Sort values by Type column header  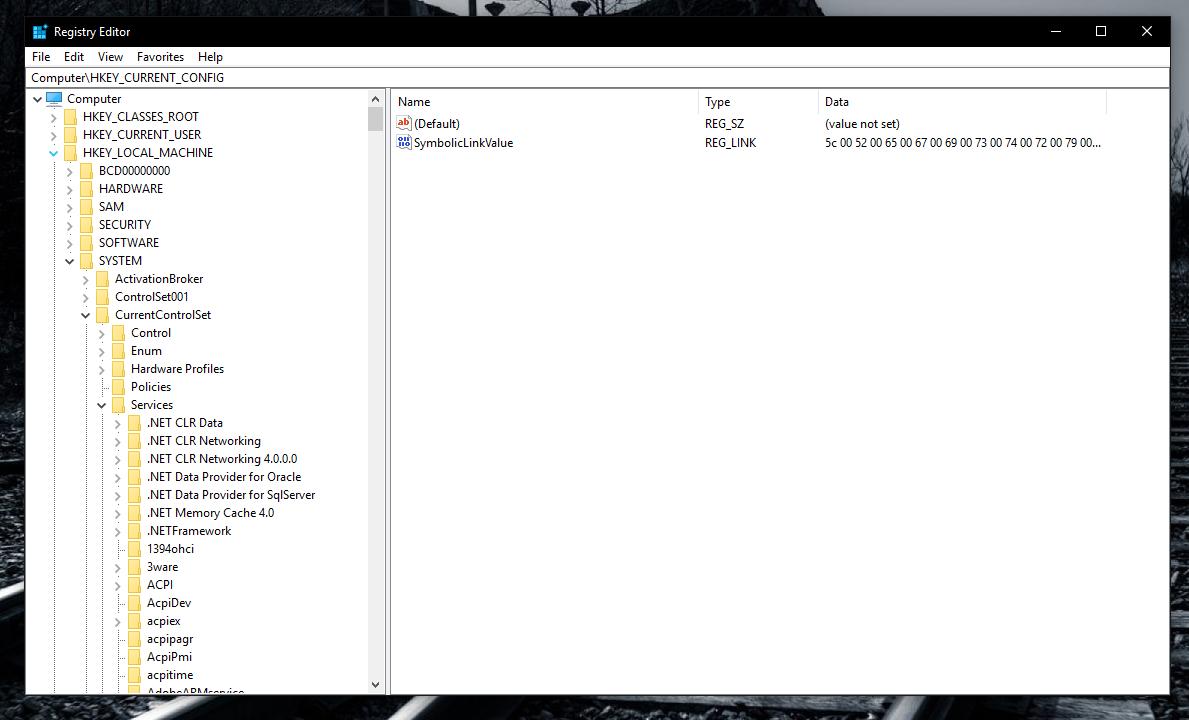click(758, 102)
